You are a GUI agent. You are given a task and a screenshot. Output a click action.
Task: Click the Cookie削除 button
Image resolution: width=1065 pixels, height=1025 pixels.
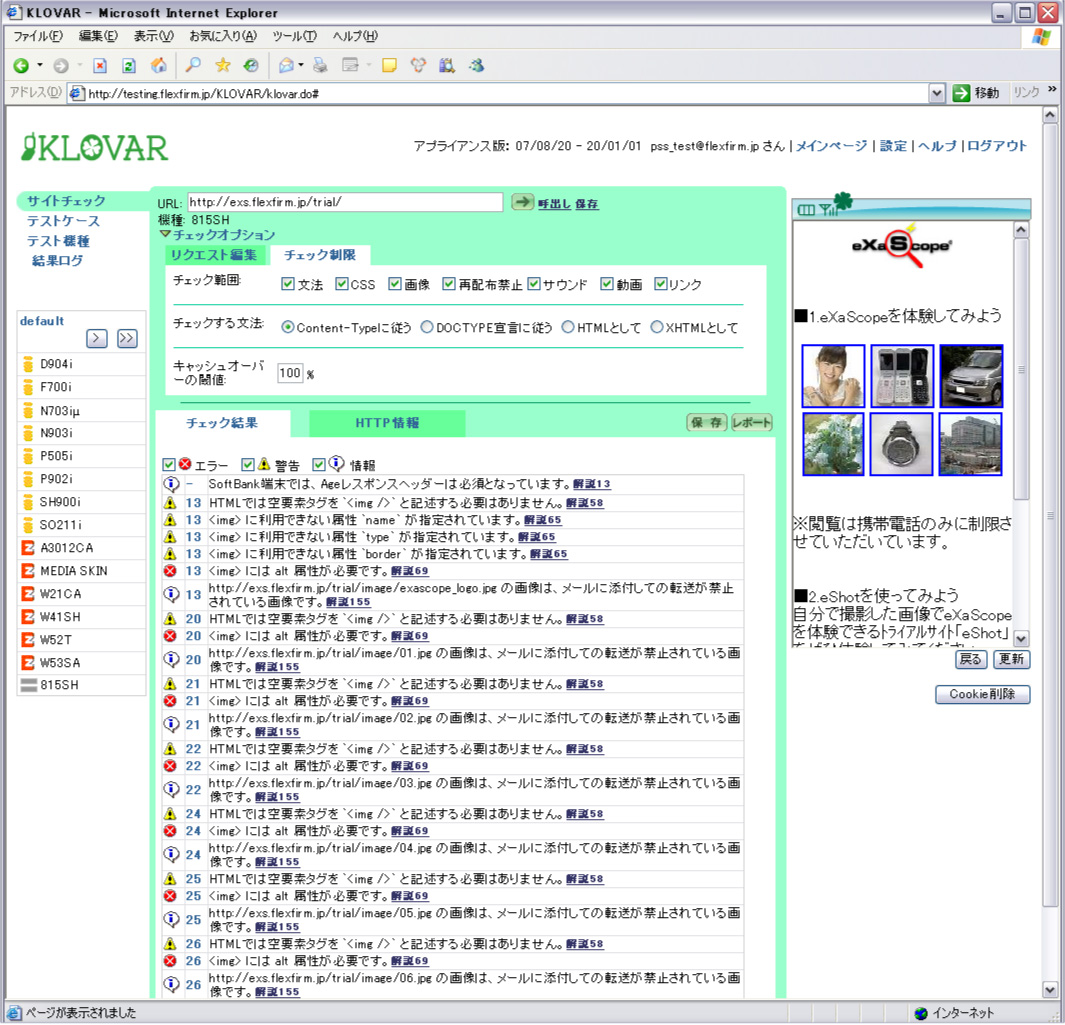pos(982,694)
